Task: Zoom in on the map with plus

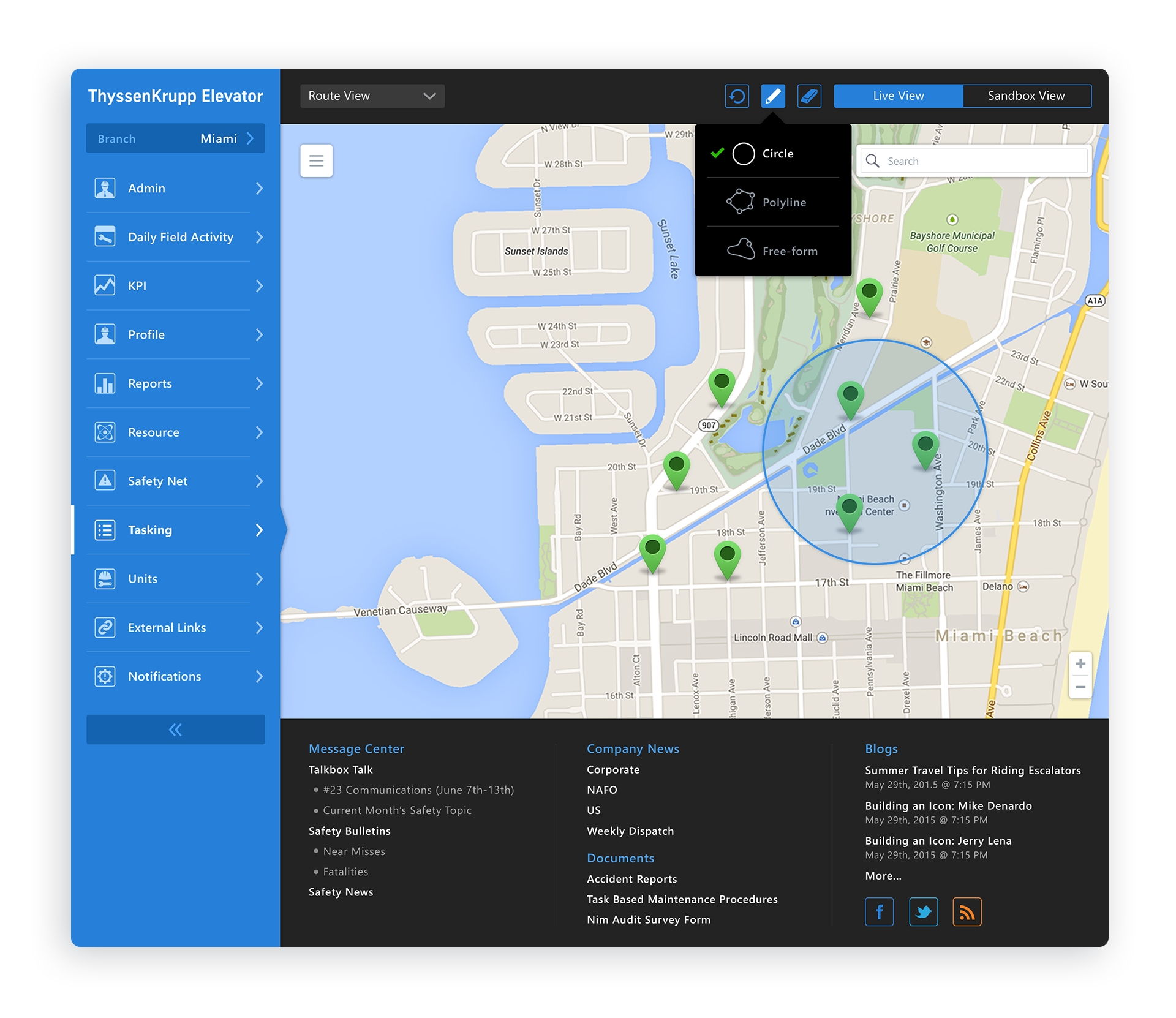Action: pos(1080,664)
